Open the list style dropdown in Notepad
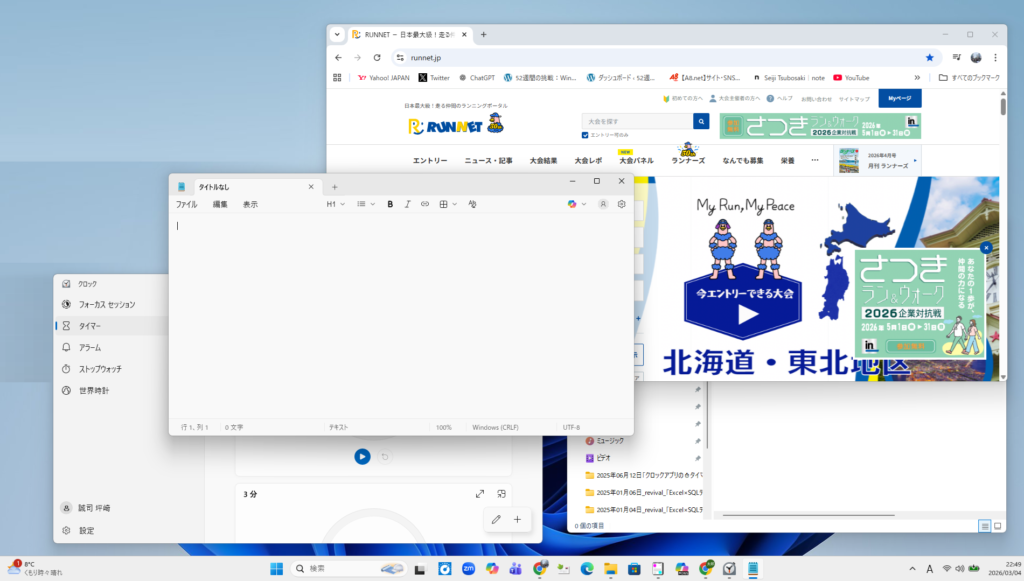 tap(366, 204)
